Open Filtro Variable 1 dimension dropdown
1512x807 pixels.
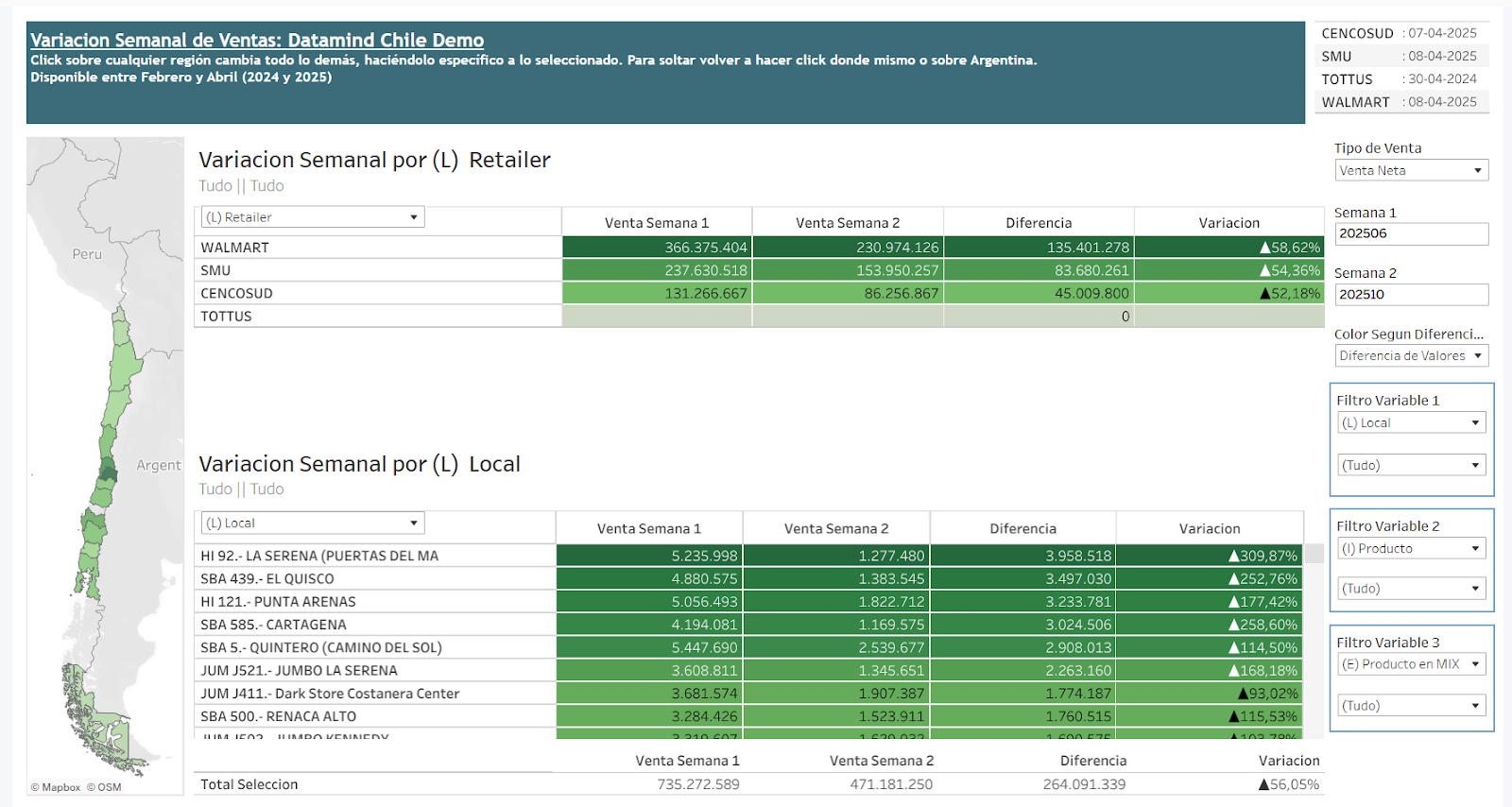pyautogui.click(x=1411, y=423)
